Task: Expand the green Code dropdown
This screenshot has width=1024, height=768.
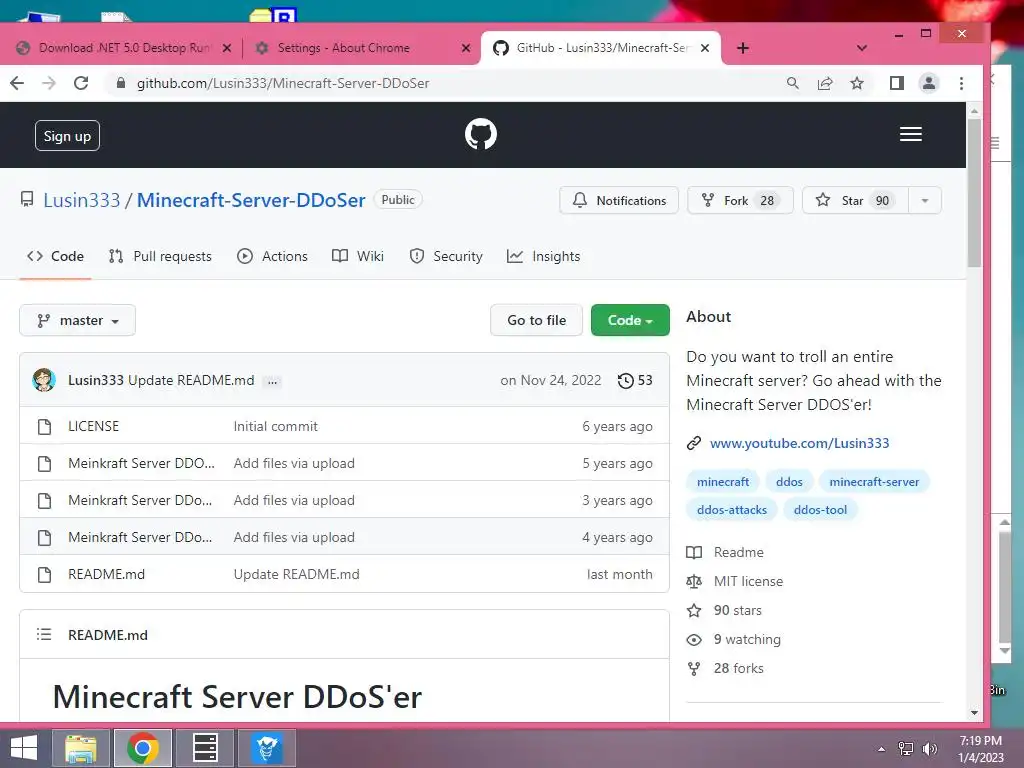Action: pos(630,320)
